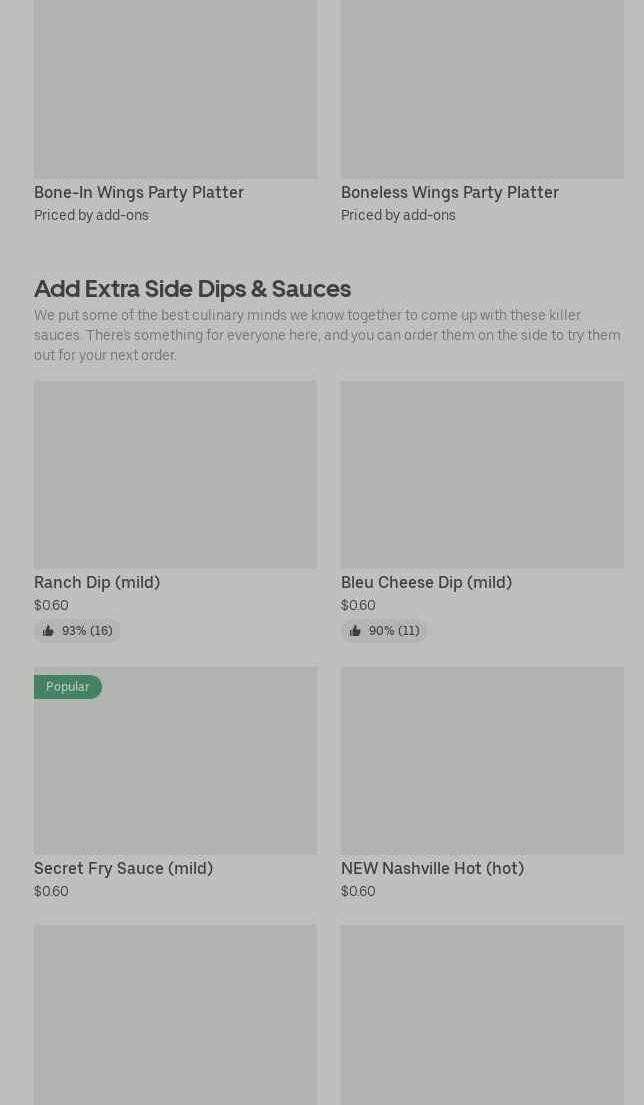Select the Secret Fry Sauce (mild) name
Image resolution: width=644 pixels, height=1105 pixels.
pos(123,868)
